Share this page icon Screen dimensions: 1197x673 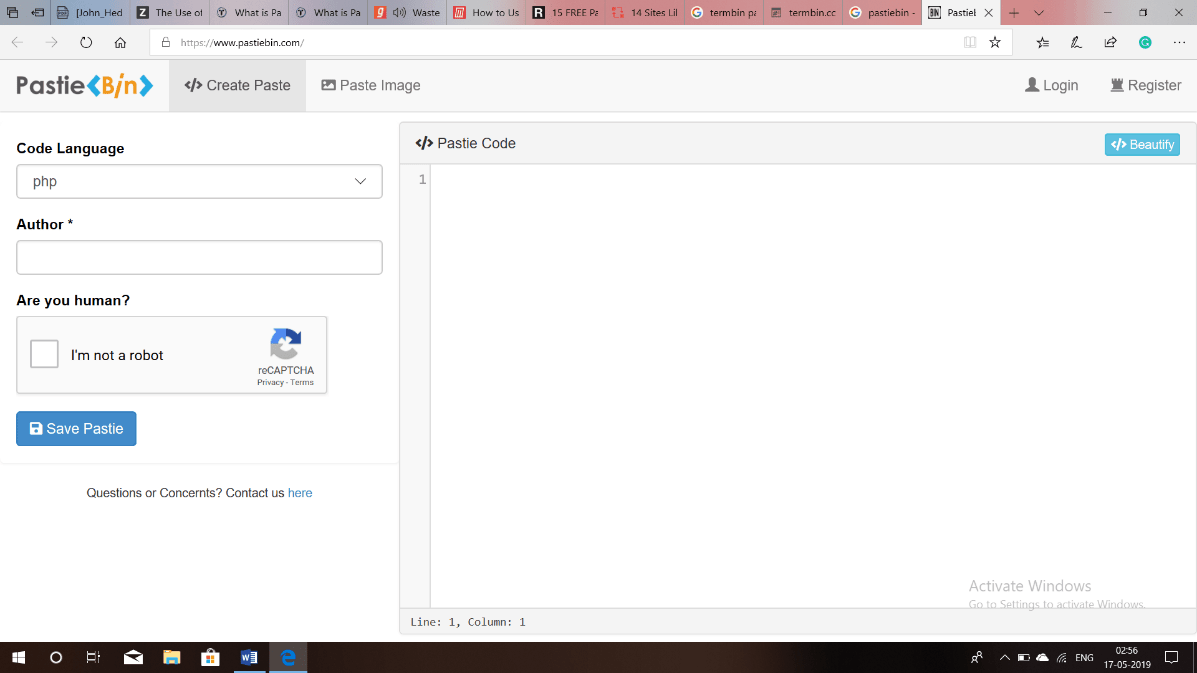(x=1110, y=43)
